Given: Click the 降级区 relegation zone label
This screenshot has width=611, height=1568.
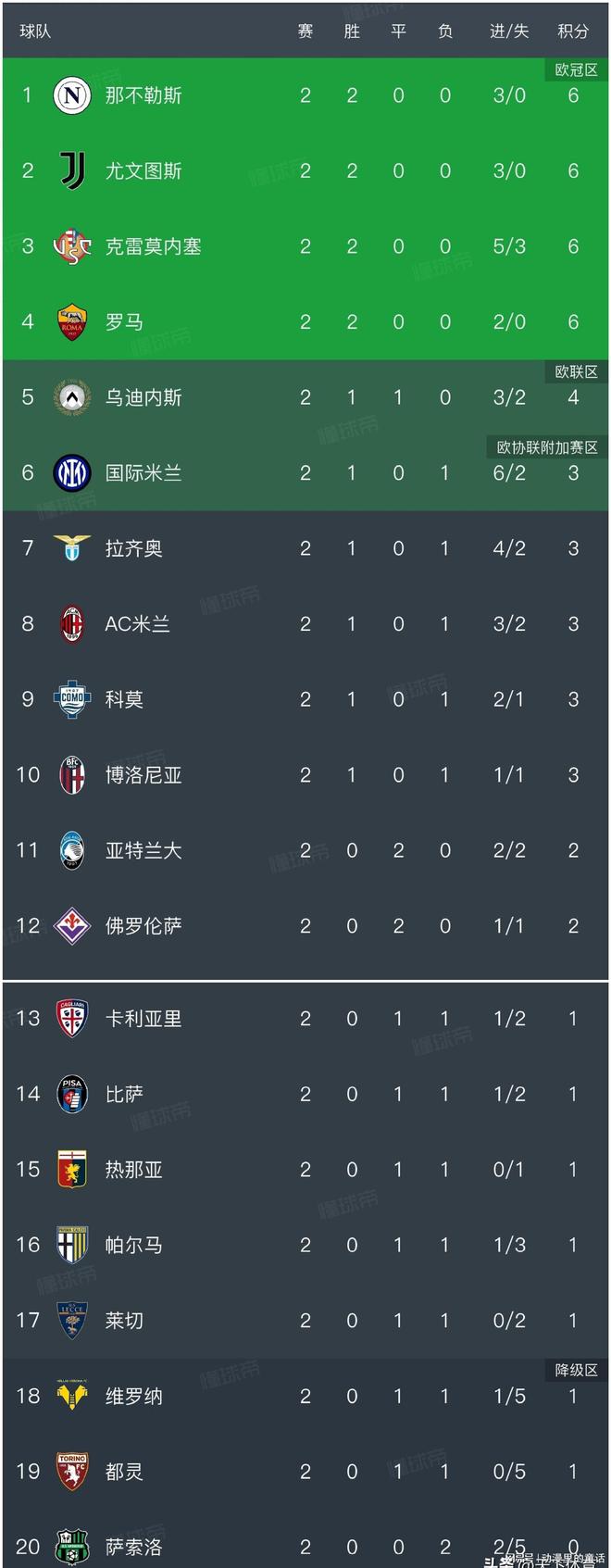Looking at the screenshot, I should [576, 1370].
